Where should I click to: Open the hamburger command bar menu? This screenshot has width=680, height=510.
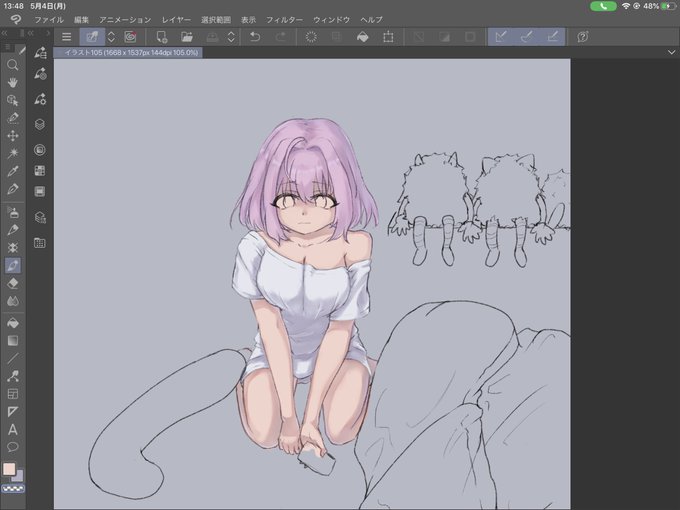point(66,37)
